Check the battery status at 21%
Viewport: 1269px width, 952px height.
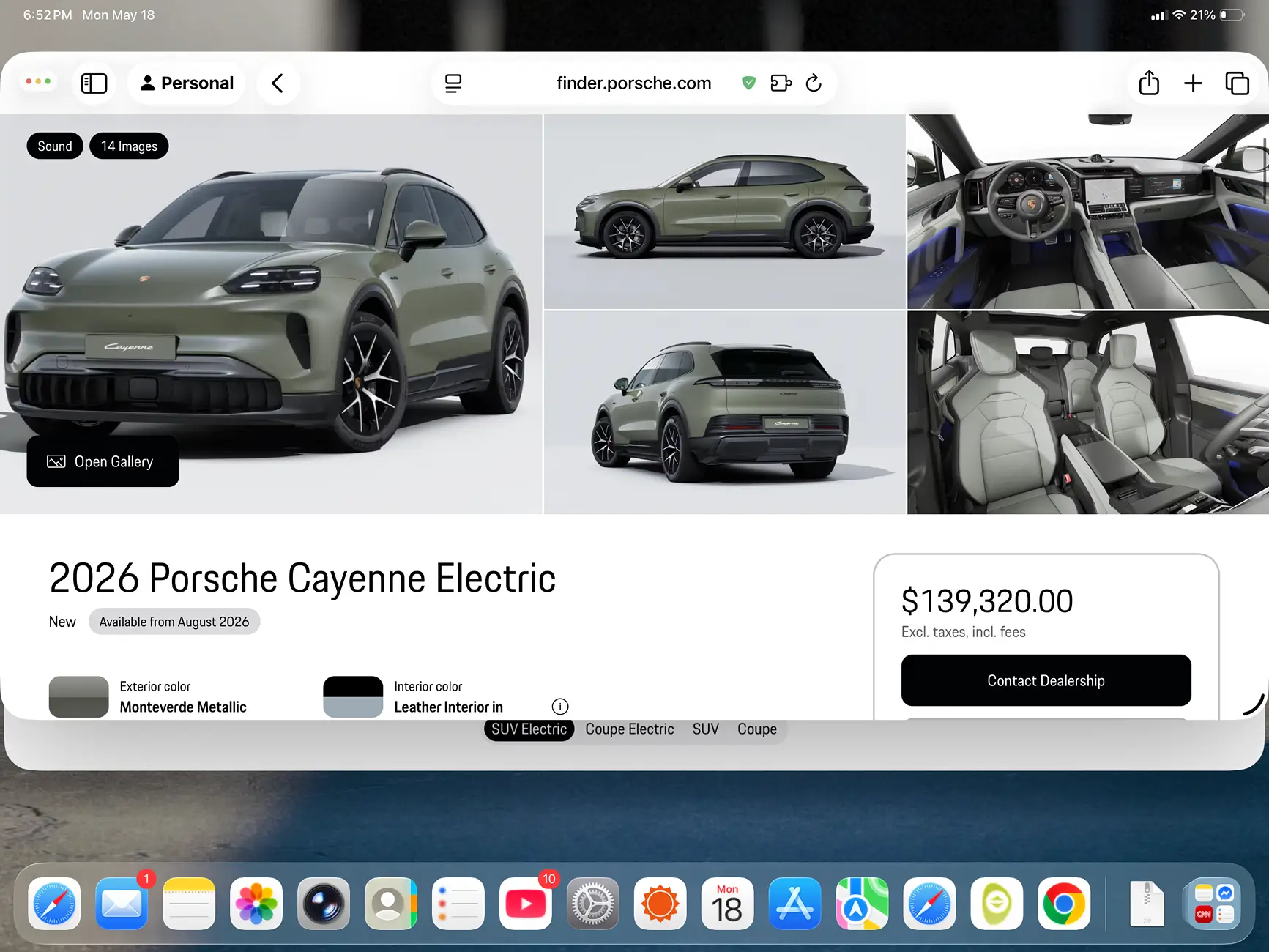1217,15
